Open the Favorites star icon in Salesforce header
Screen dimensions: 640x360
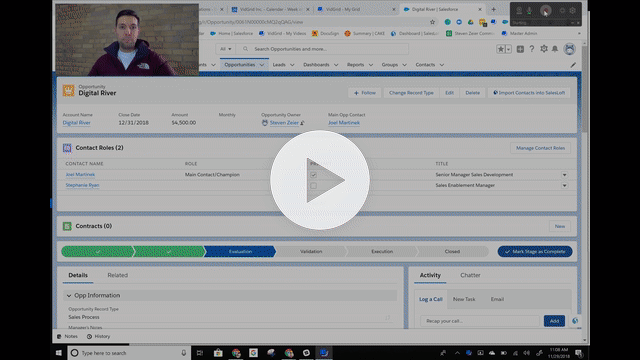pos(501,49)
